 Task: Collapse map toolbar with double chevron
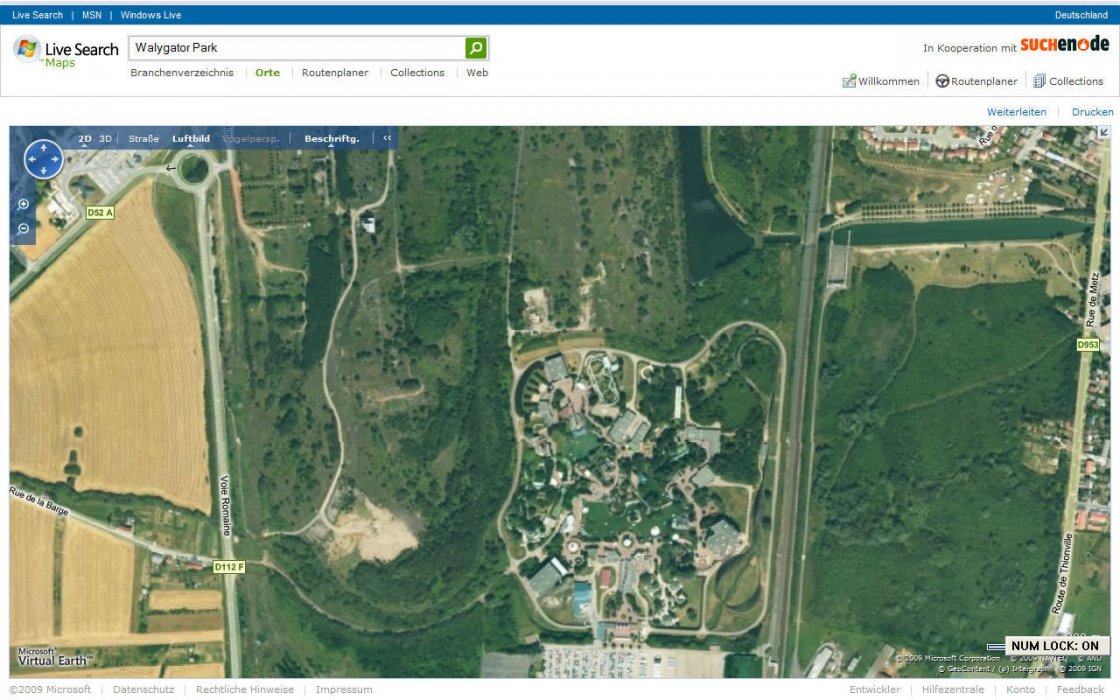coord(387,139)
